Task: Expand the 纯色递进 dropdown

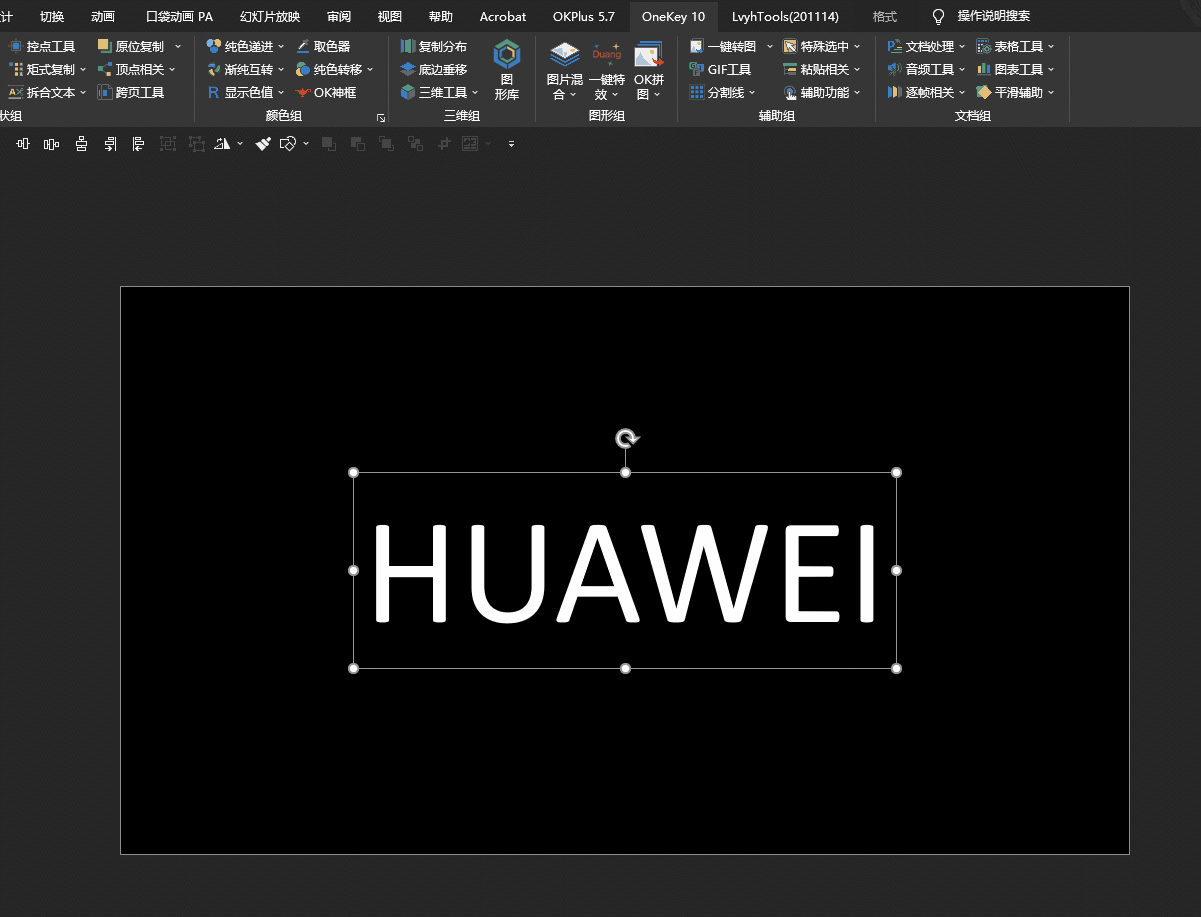Action: (281, 46)
